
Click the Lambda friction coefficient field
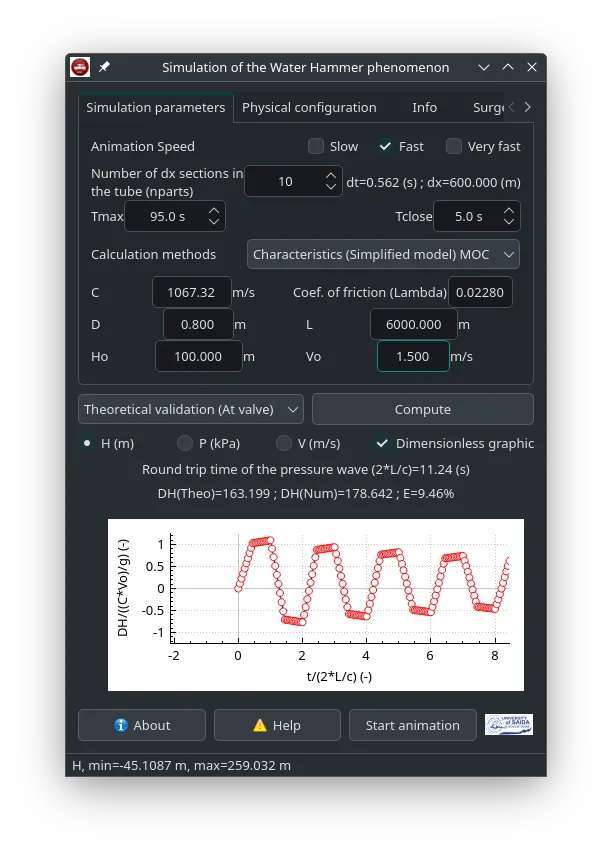pos(480,292)
